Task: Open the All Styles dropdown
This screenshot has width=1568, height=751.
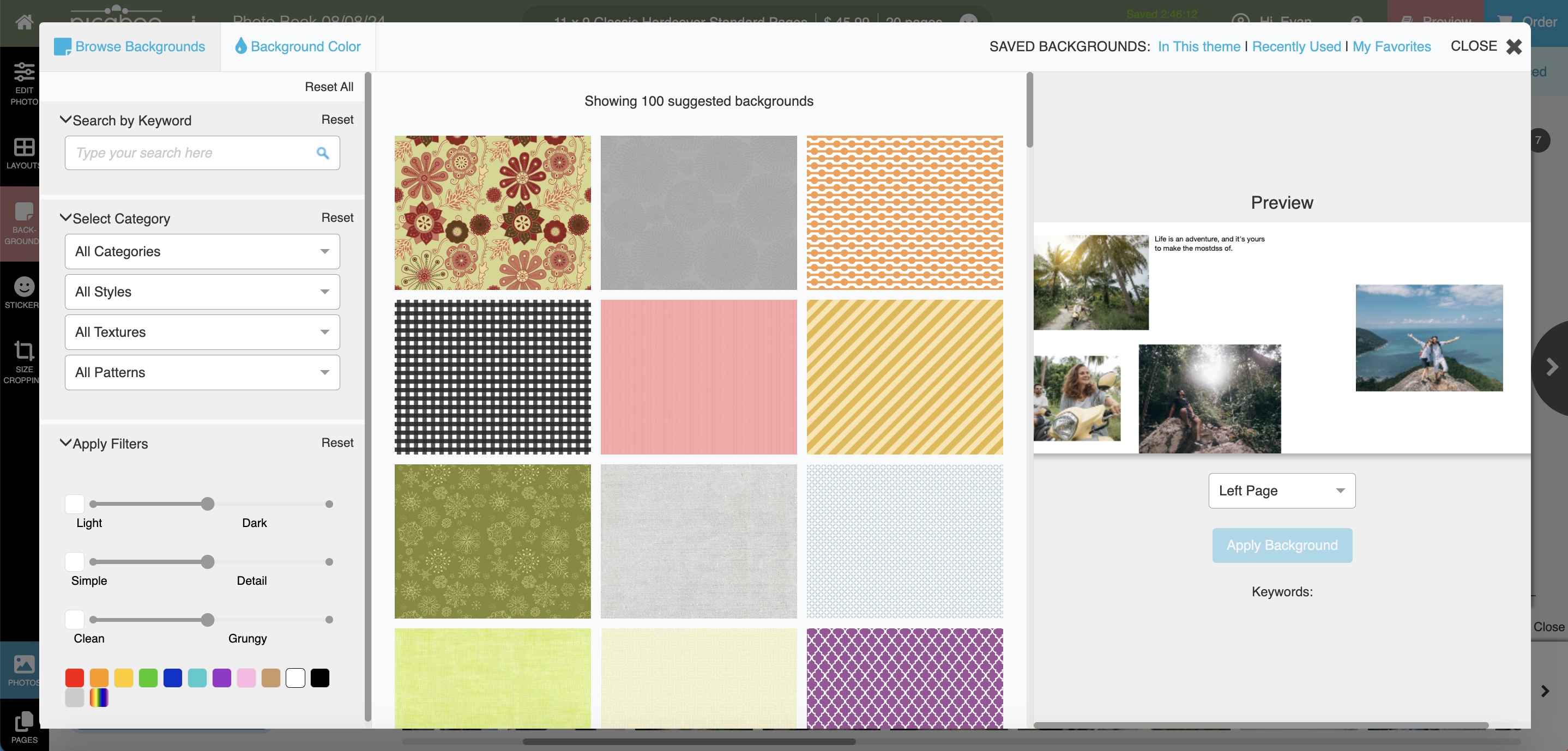Action: (202, 292)
